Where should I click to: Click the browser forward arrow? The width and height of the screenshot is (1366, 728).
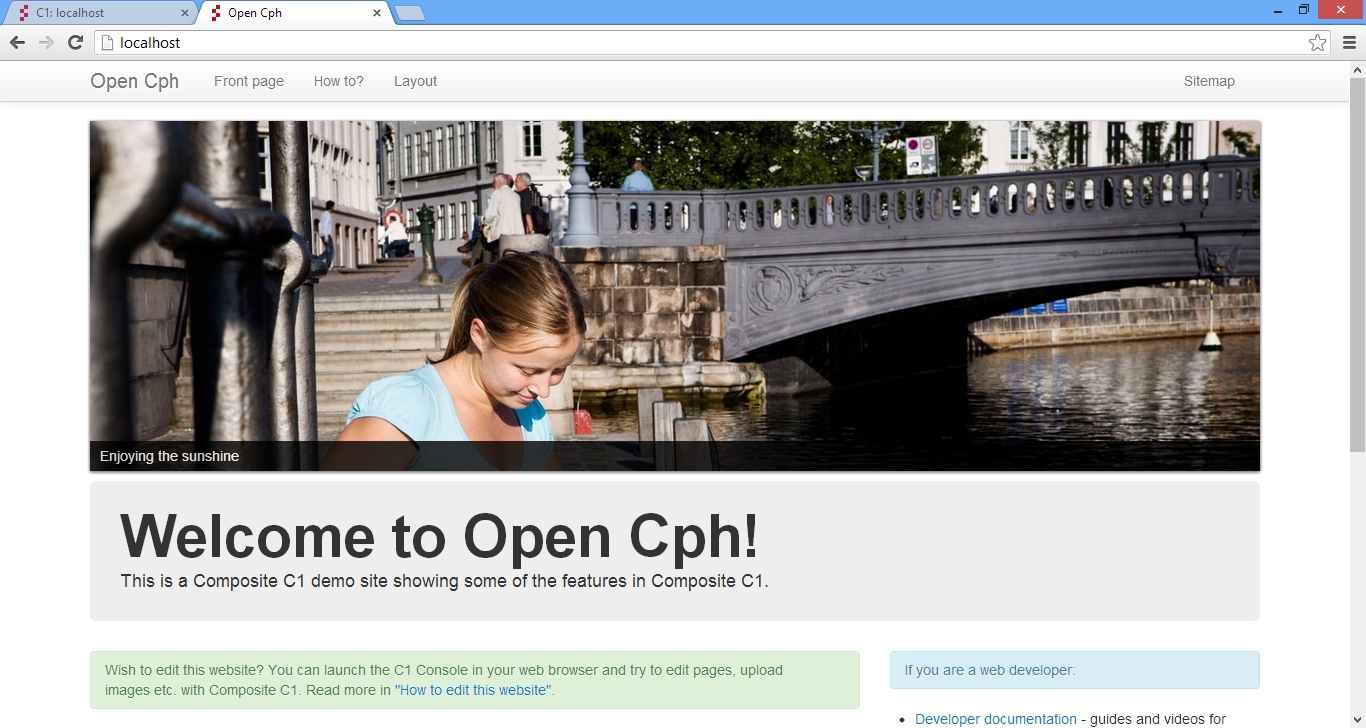click(46, 42)
